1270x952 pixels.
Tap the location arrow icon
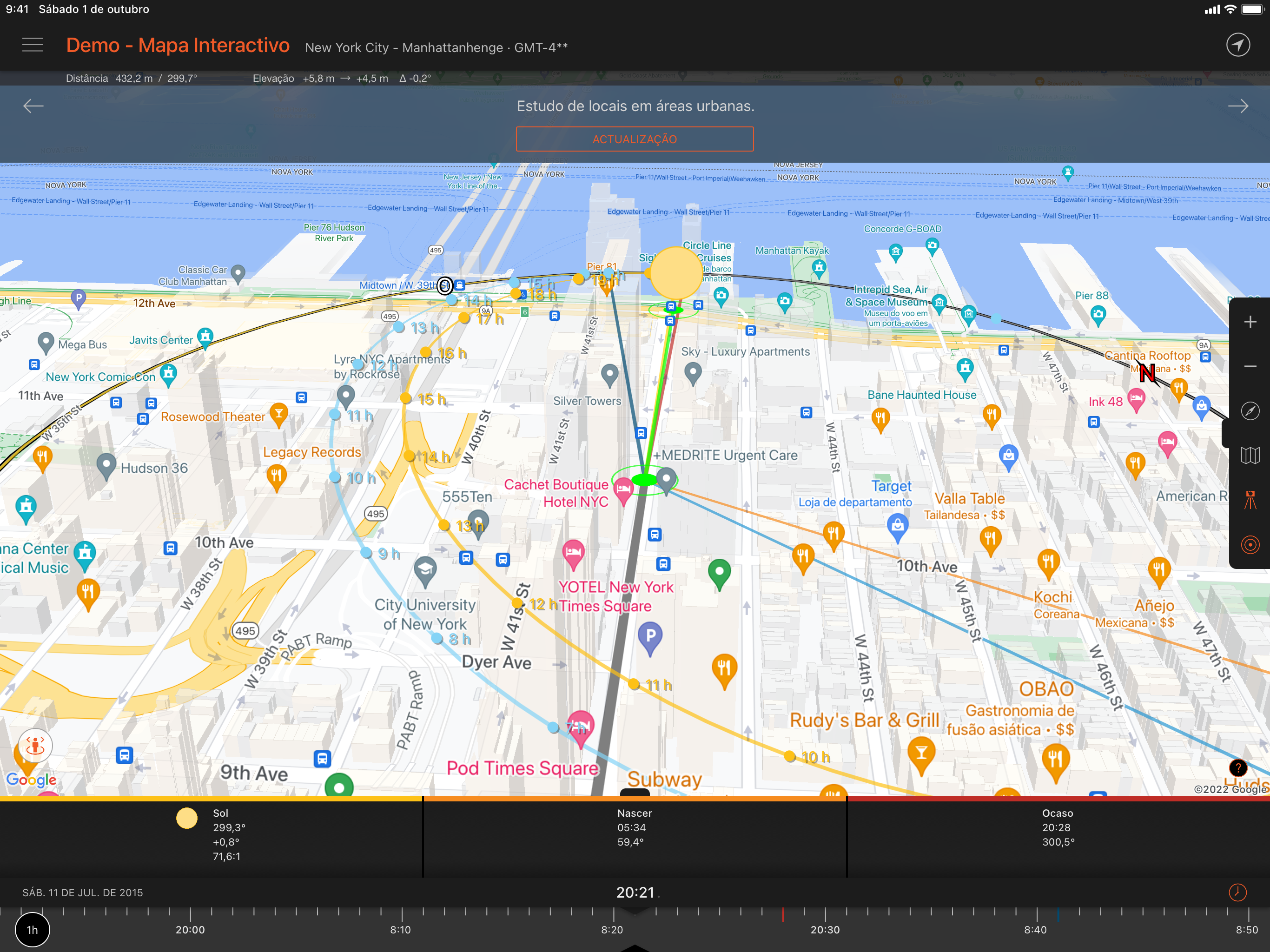(1237, 45)
